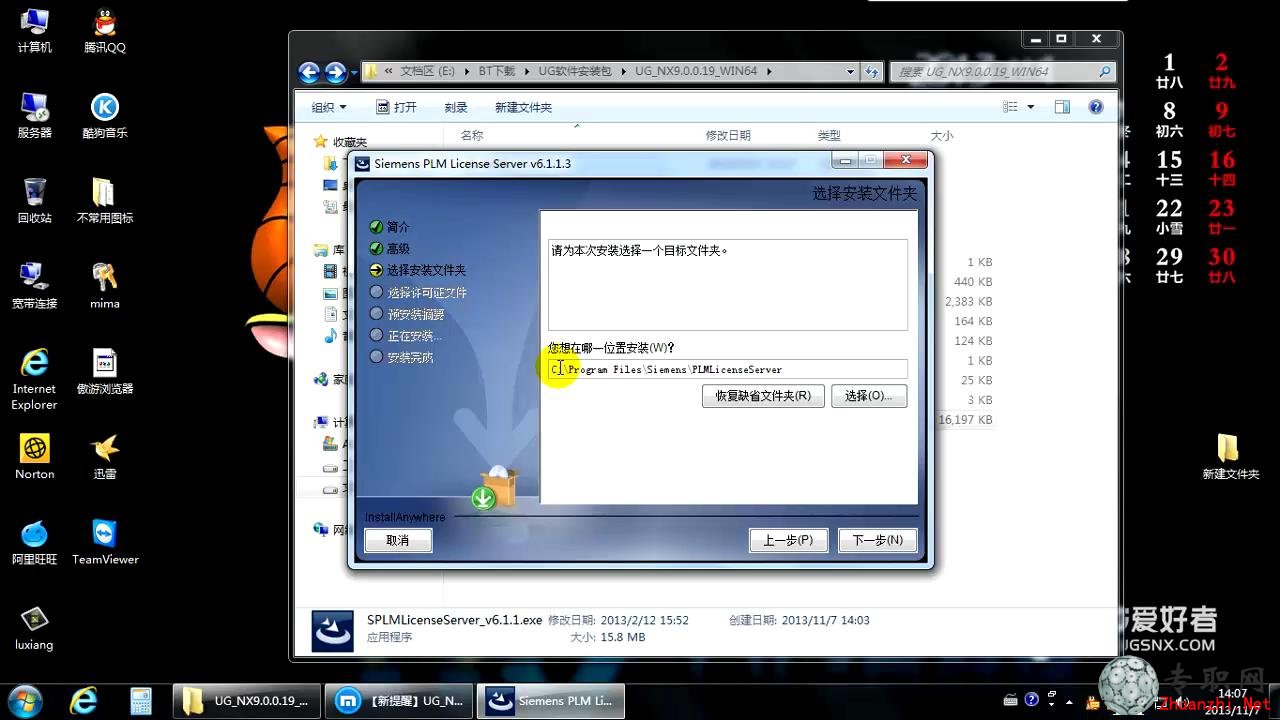Viewport: 1280px width, 720px height.
Task: Click the Explorer search box
Action: tap(1002, 72)
